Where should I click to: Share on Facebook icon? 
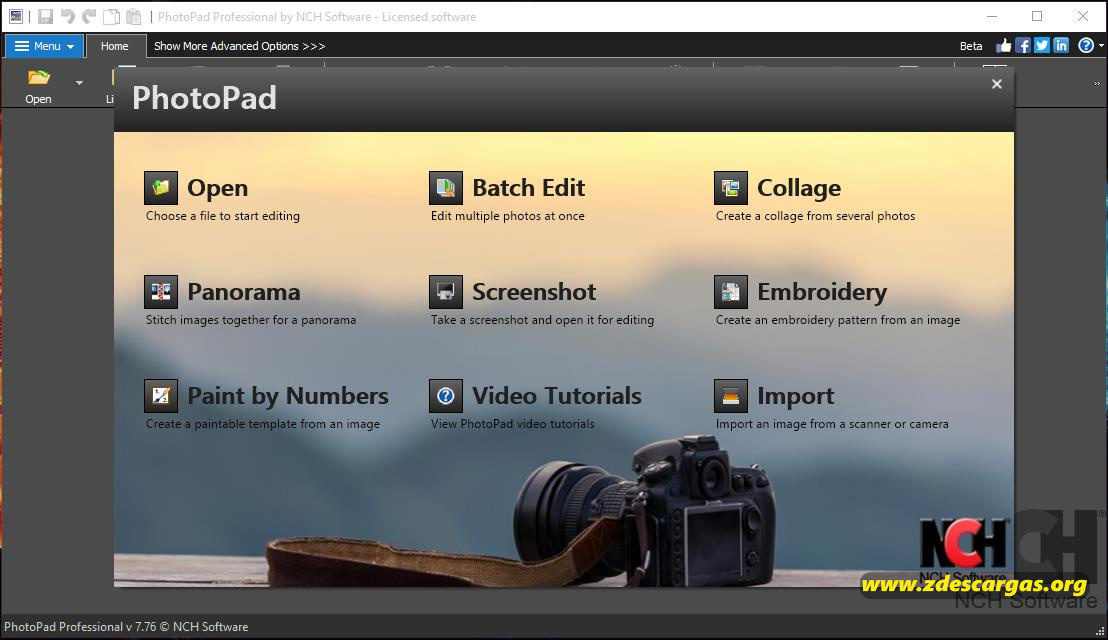(1022, 46)
